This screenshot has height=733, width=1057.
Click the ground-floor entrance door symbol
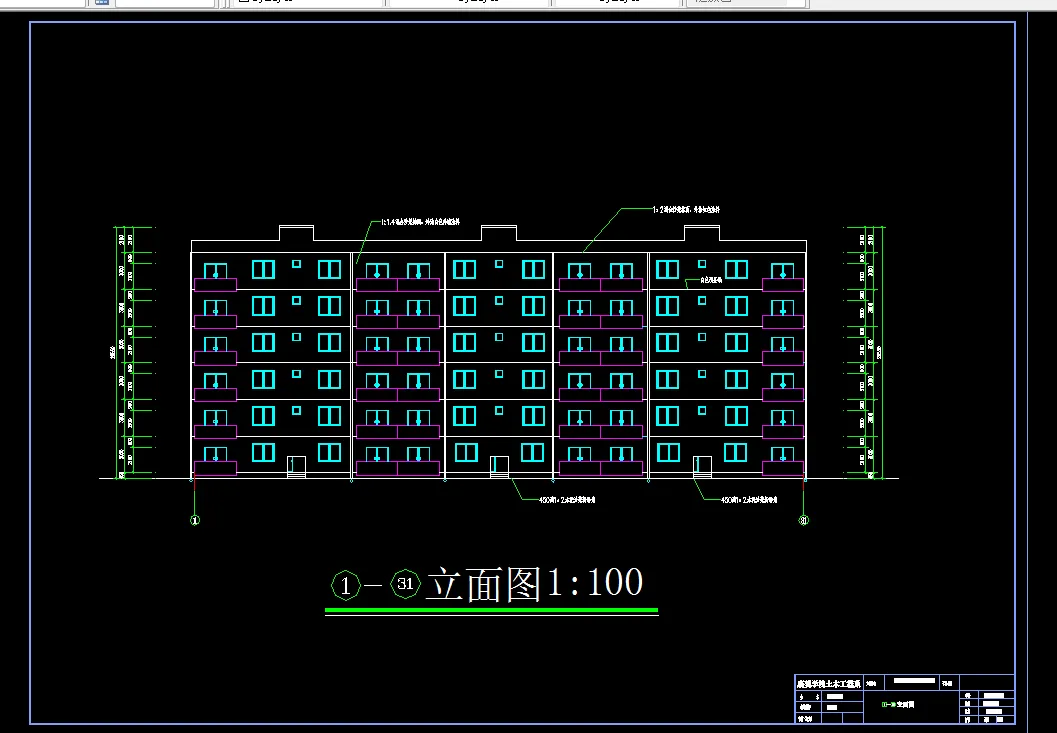coord(497,463)
